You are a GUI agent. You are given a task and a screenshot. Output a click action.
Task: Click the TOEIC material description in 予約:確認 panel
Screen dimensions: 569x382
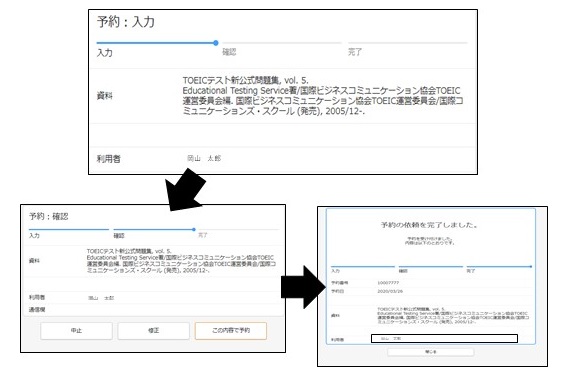181,260
